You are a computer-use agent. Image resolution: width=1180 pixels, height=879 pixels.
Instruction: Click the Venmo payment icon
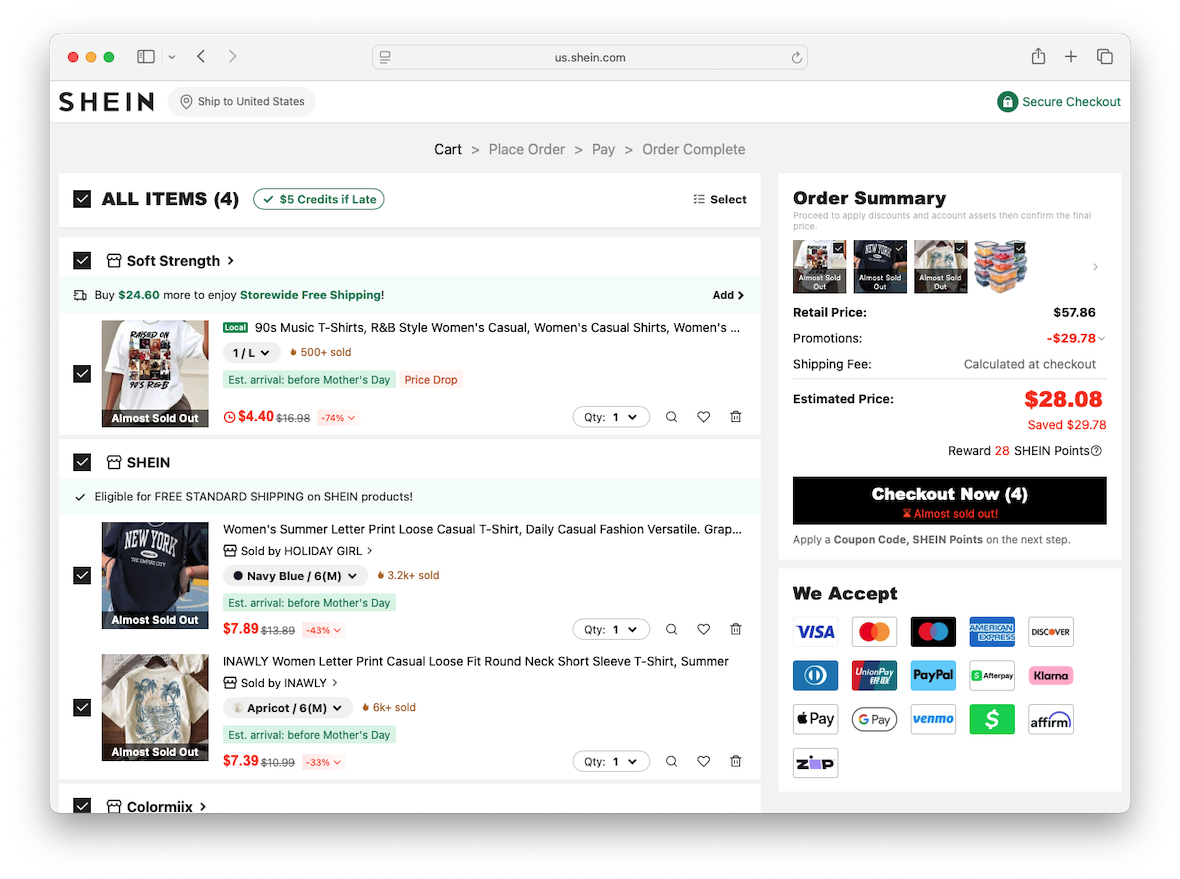click(x=933, y=719)
